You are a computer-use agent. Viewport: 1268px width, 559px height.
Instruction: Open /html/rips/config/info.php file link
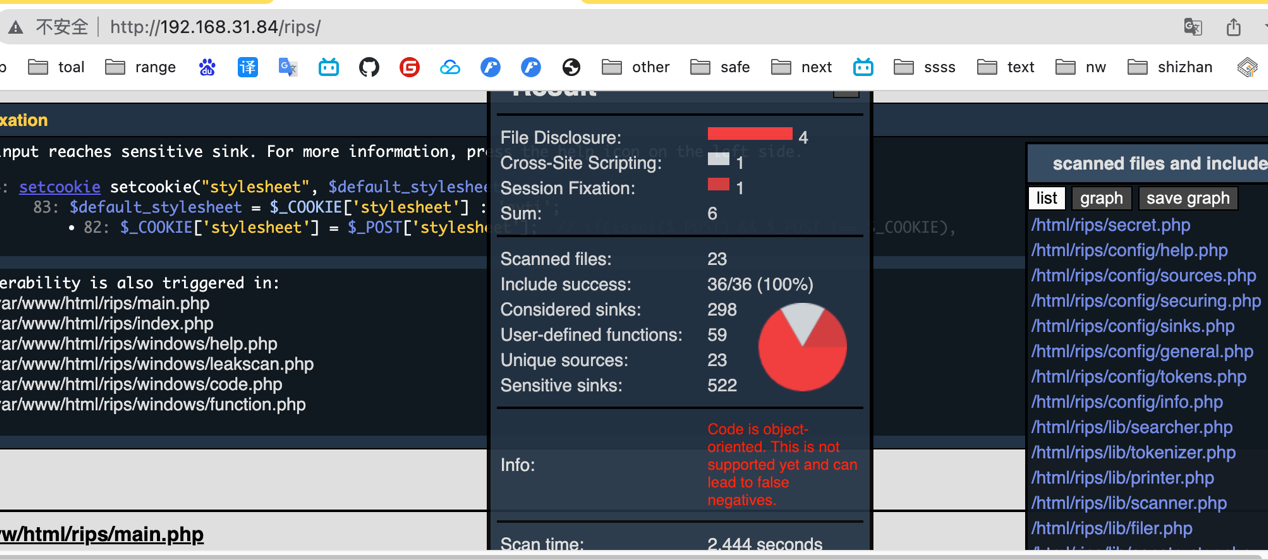[x=1127, y=402]
